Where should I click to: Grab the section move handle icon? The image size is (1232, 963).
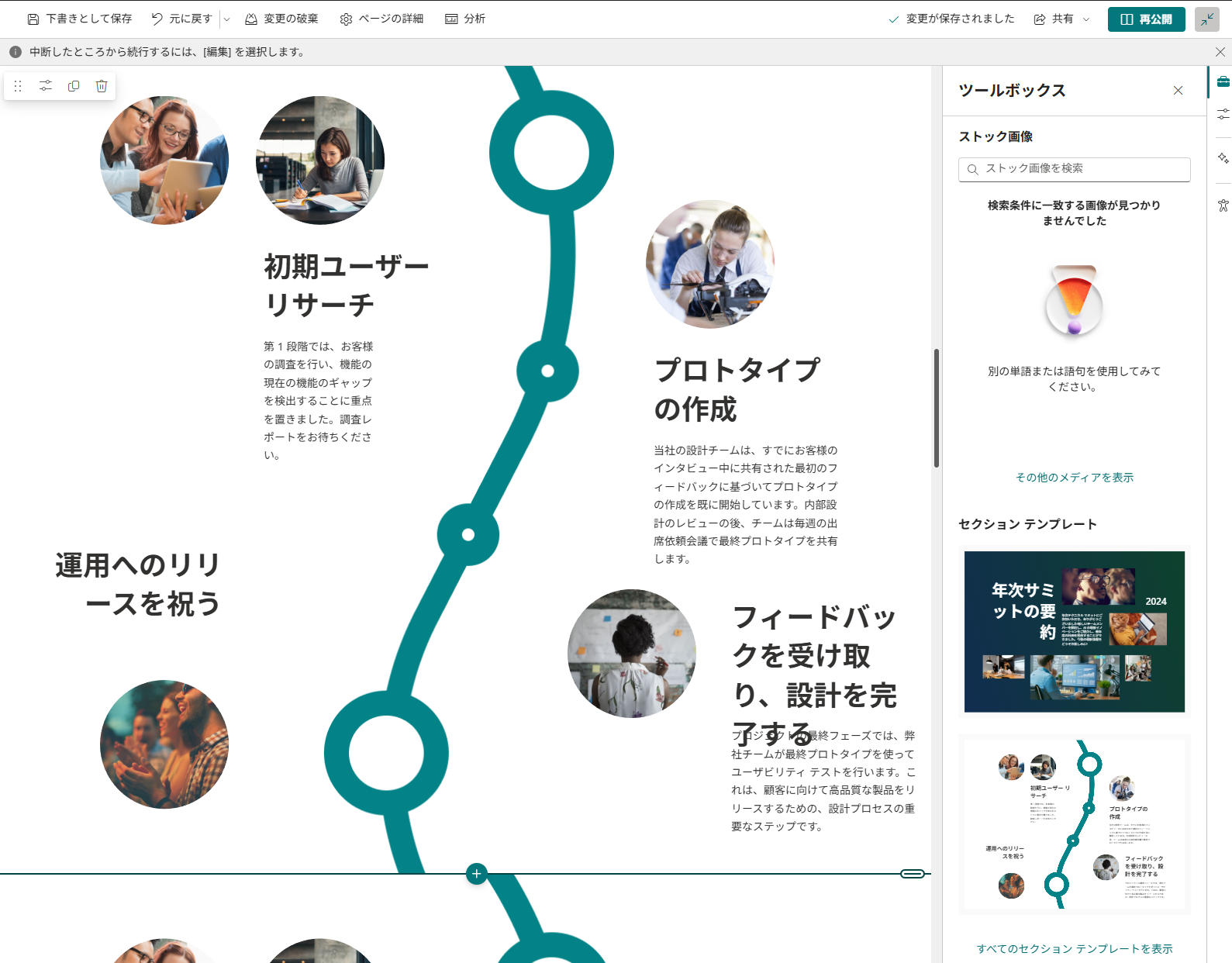click(x=18, y=86)
